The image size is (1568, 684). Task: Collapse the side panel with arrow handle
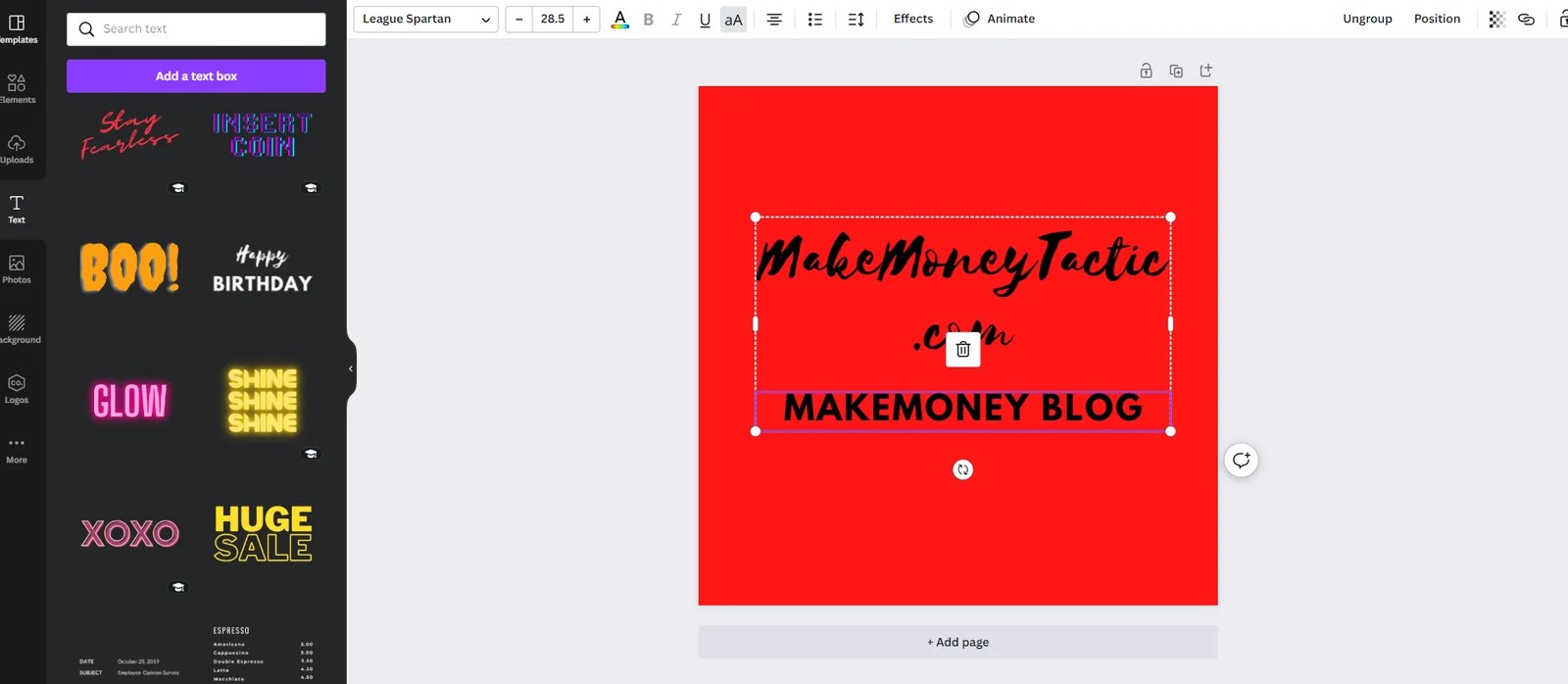pyautogui.click(x=351, y=368)
